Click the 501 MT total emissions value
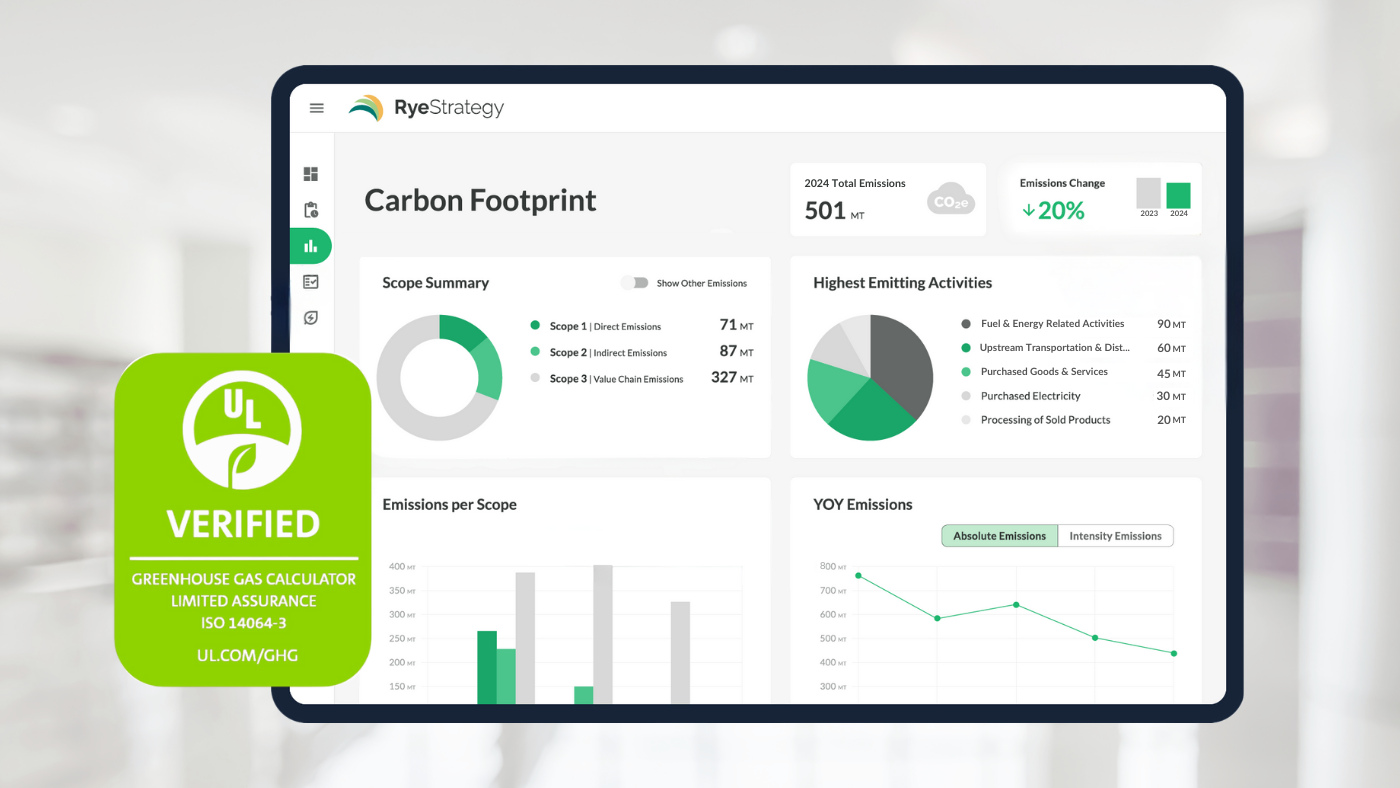This screenshot has width=1400, height=788. point(835,210)
